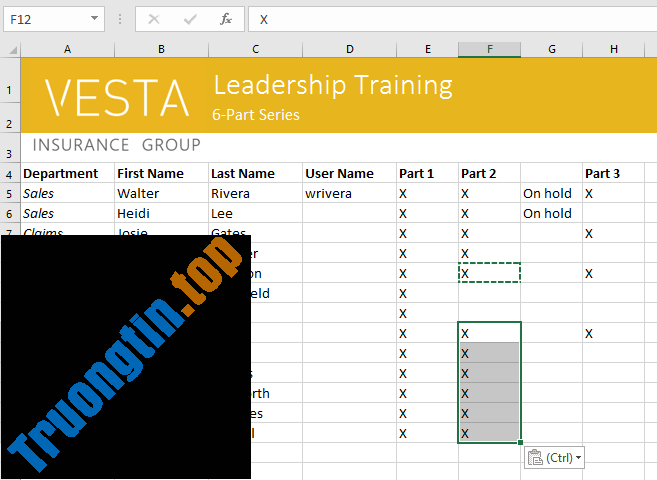Image resolution: width=657 pixels, height=480 pixels.
Task: Click 'On hold' cell in Heidi's row
Action: (551, 214)
